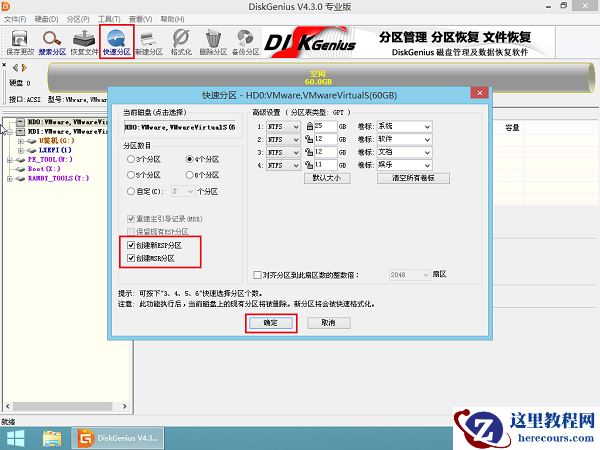Confirm with the OK (确定) button

(271, 323)
